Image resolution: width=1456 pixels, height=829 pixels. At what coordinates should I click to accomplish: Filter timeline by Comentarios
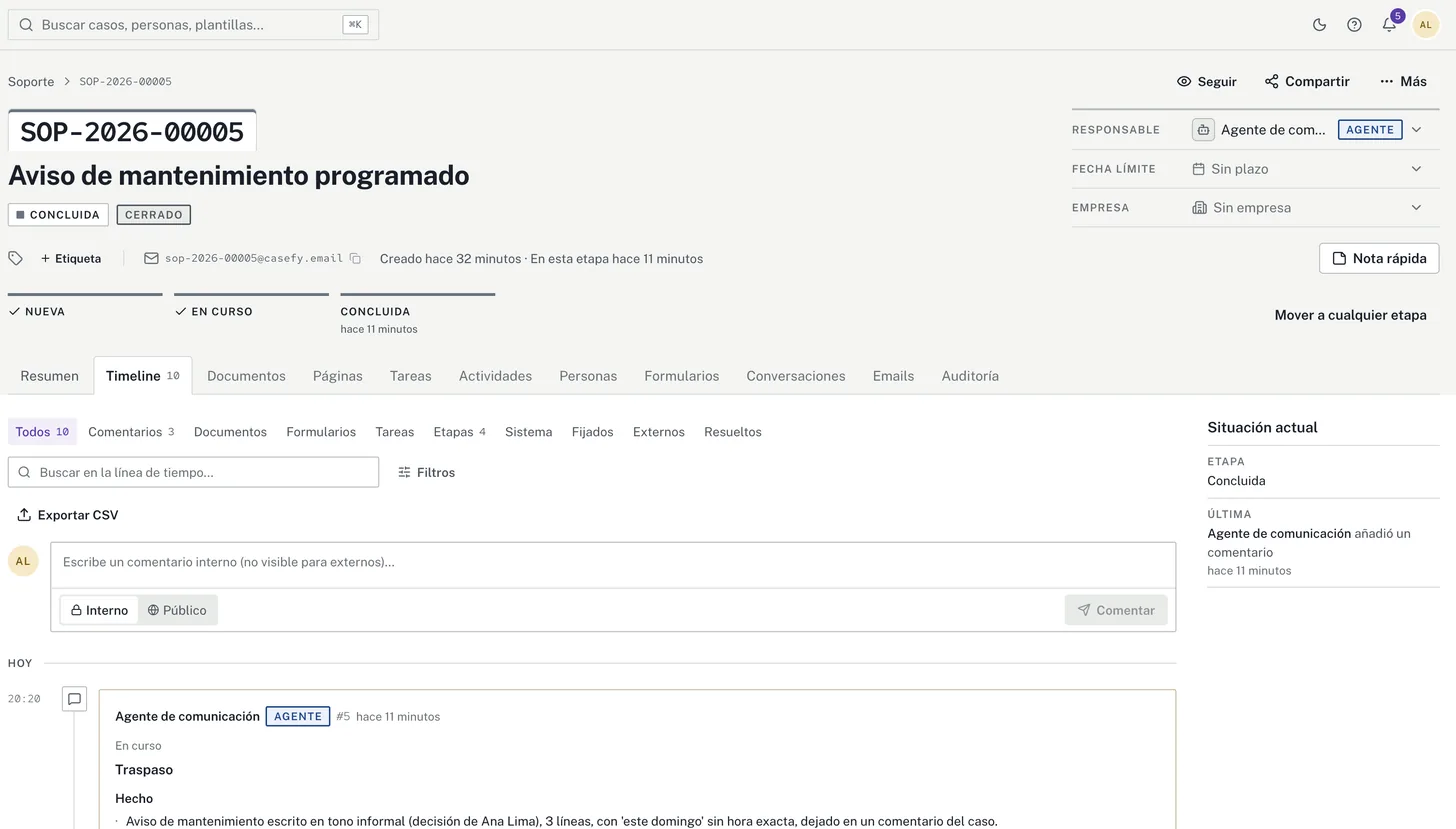point(131,432)
